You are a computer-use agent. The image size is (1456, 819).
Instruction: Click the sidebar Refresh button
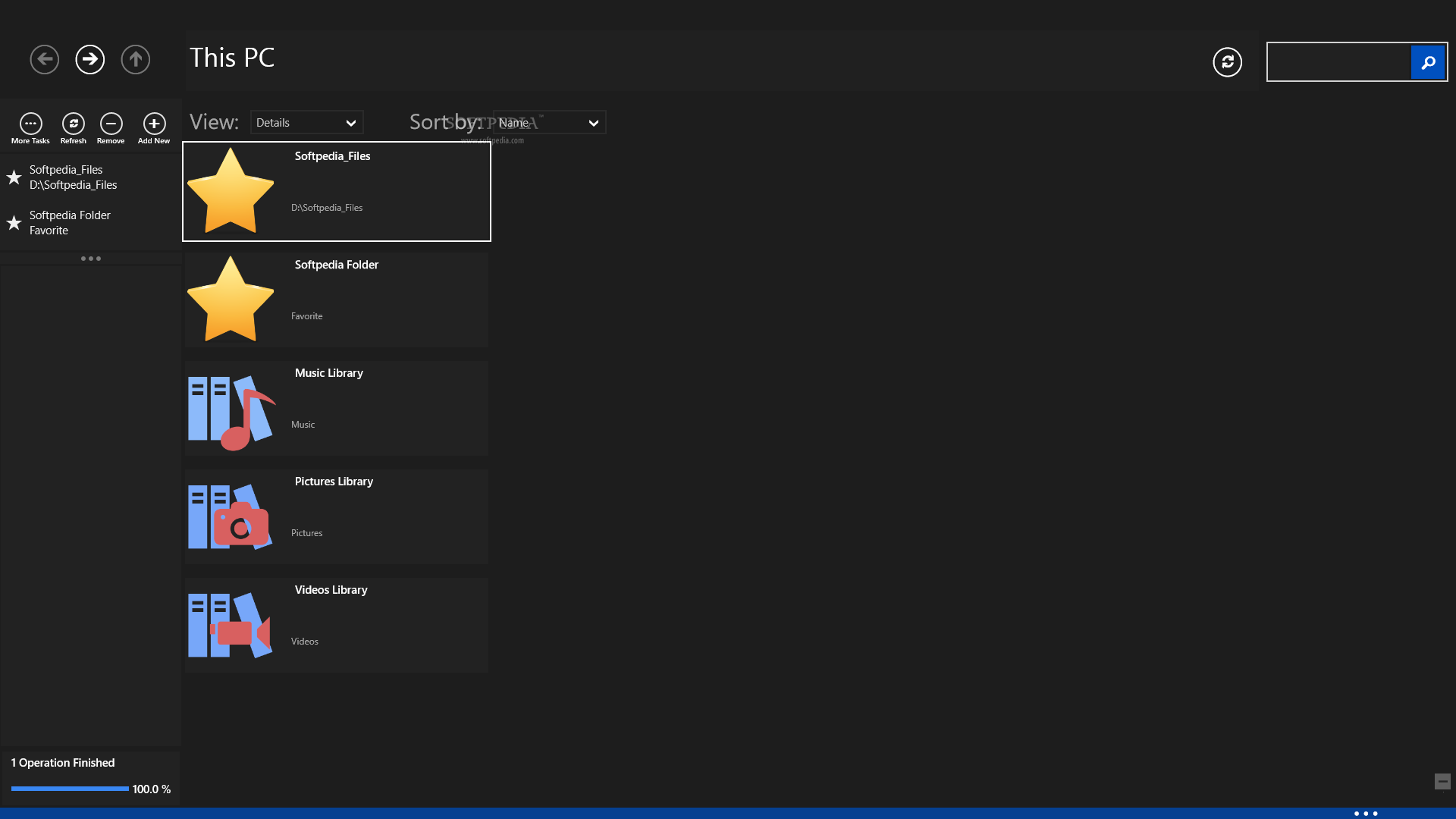(x=74, y=128)
